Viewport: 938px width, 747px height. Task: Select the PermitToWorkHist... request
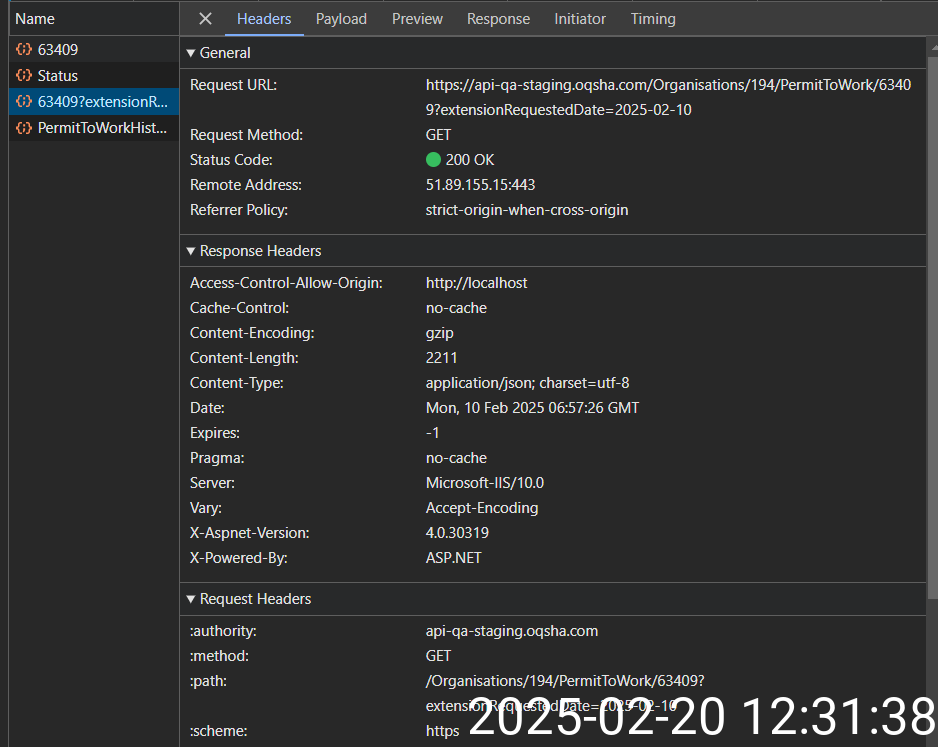point(102,128)
